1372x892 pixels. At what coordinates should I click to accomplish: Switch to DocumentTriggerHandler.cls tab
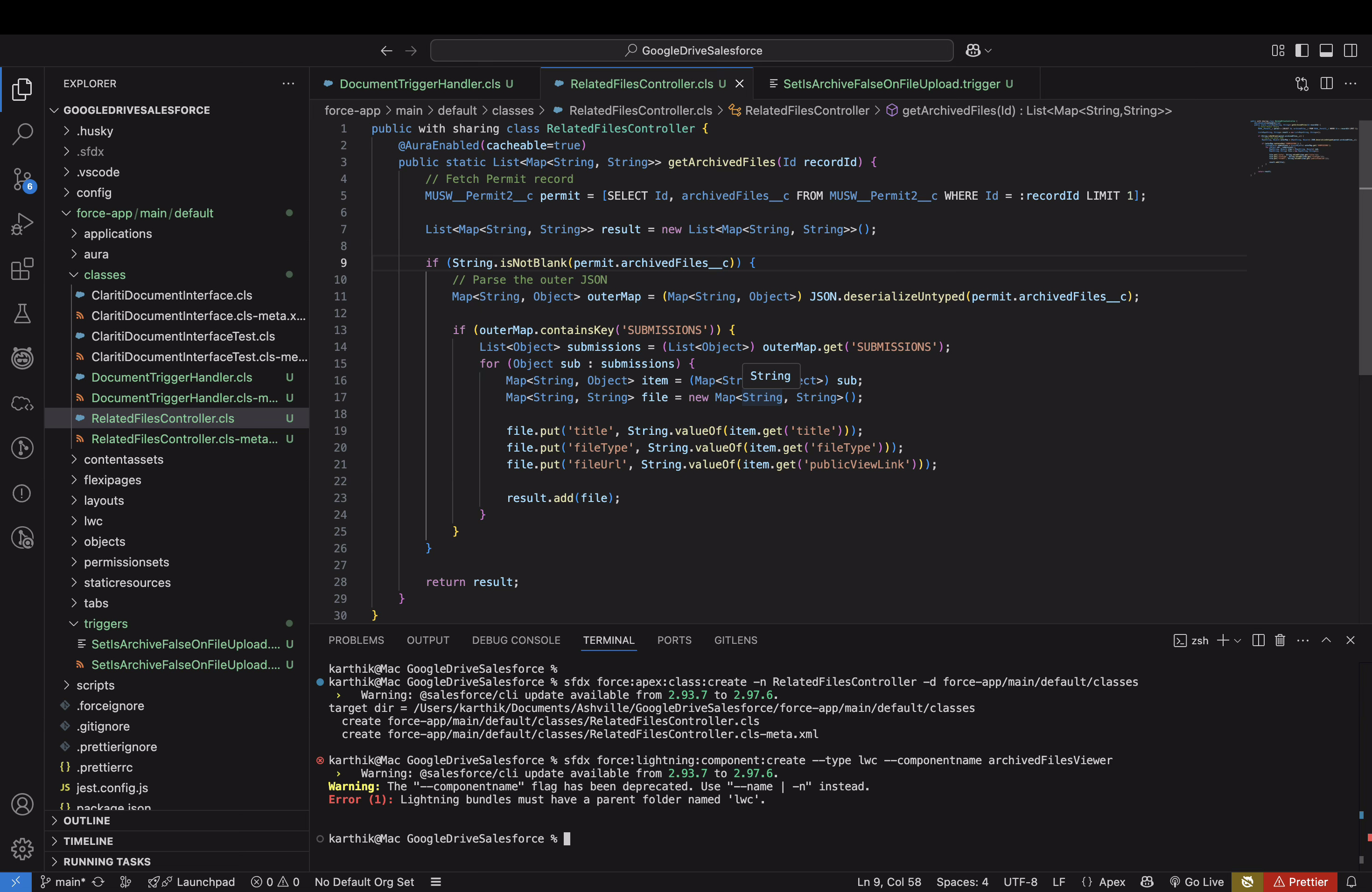(x=419, y=84)
